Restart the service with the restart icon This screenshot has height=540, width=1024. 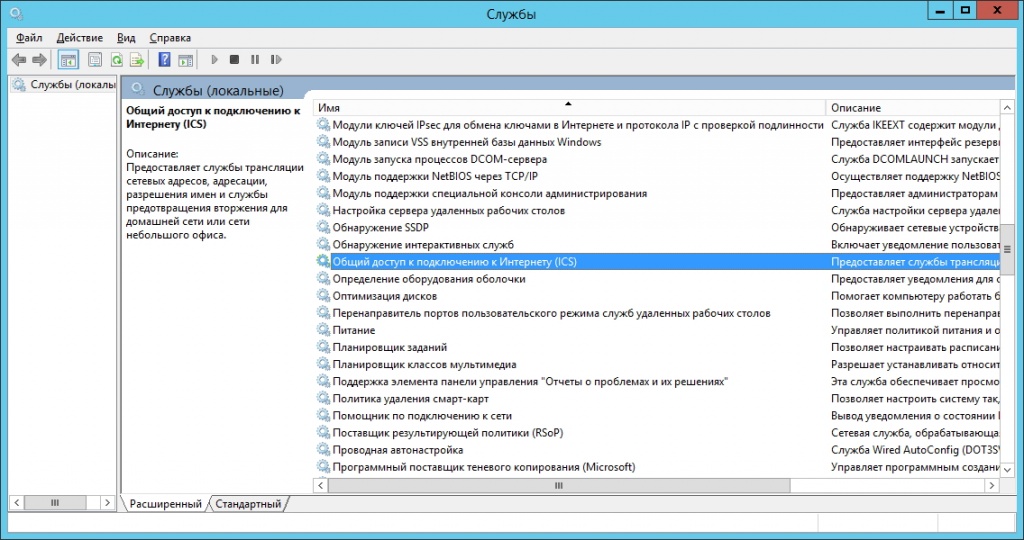point(276,59)
